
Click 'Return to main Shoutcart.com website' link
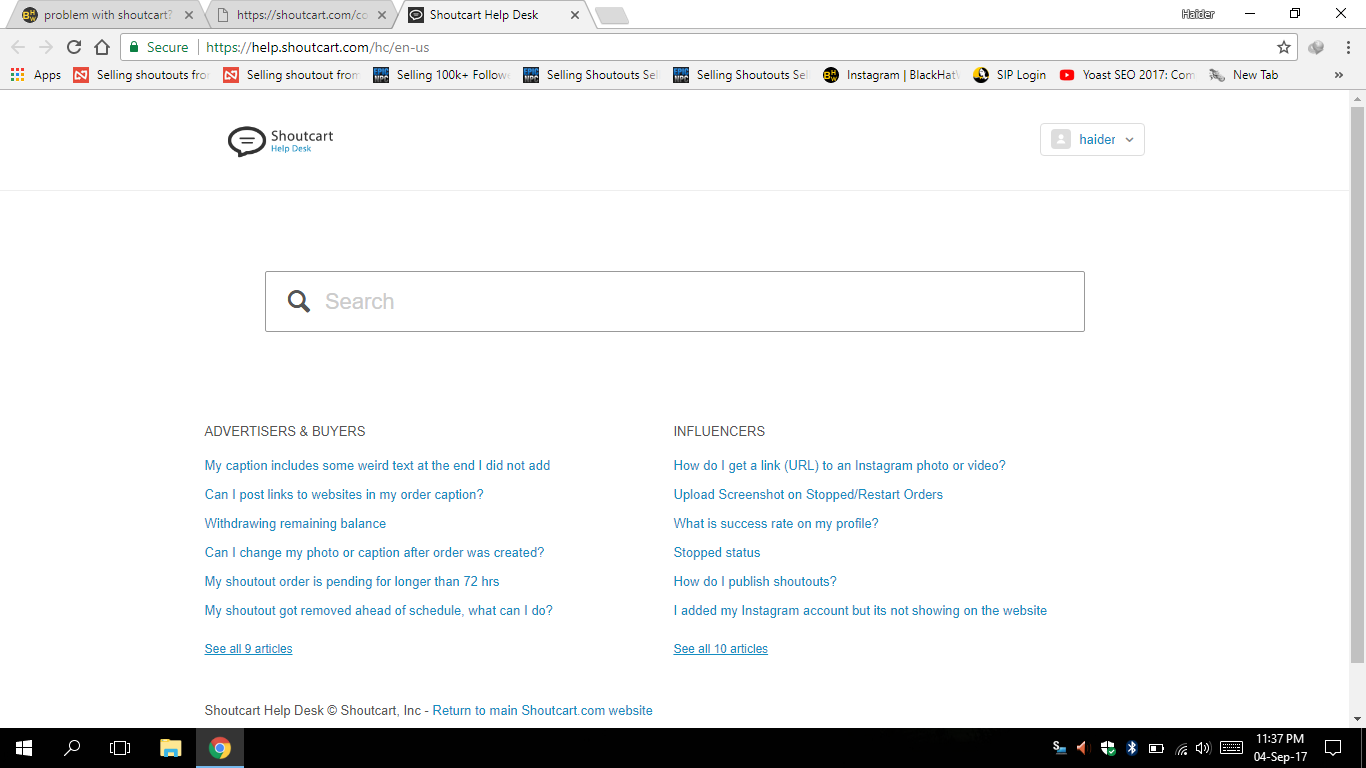pos(543,711)
